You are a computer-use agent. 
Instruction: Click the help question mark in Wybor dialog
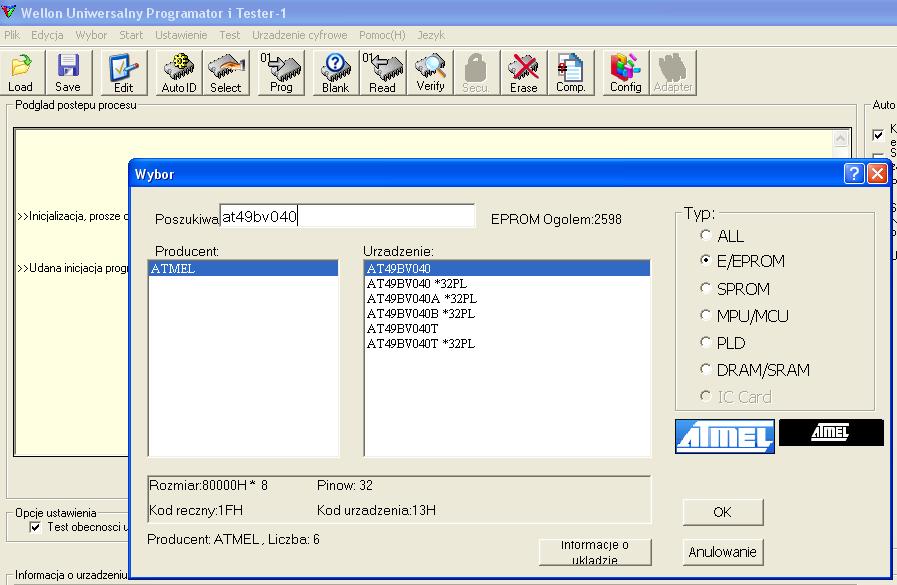pyautogui.click(x=854, y=173)
